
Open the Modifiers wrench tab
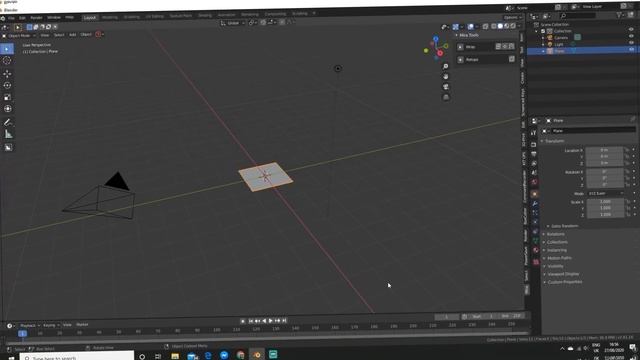coord(535,203)
